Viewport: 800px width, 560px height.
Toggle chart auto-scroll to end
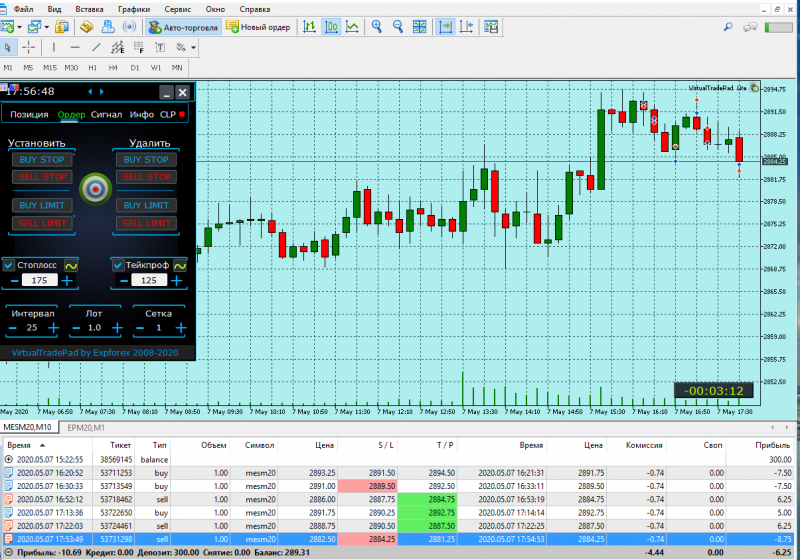pos(445,27)
